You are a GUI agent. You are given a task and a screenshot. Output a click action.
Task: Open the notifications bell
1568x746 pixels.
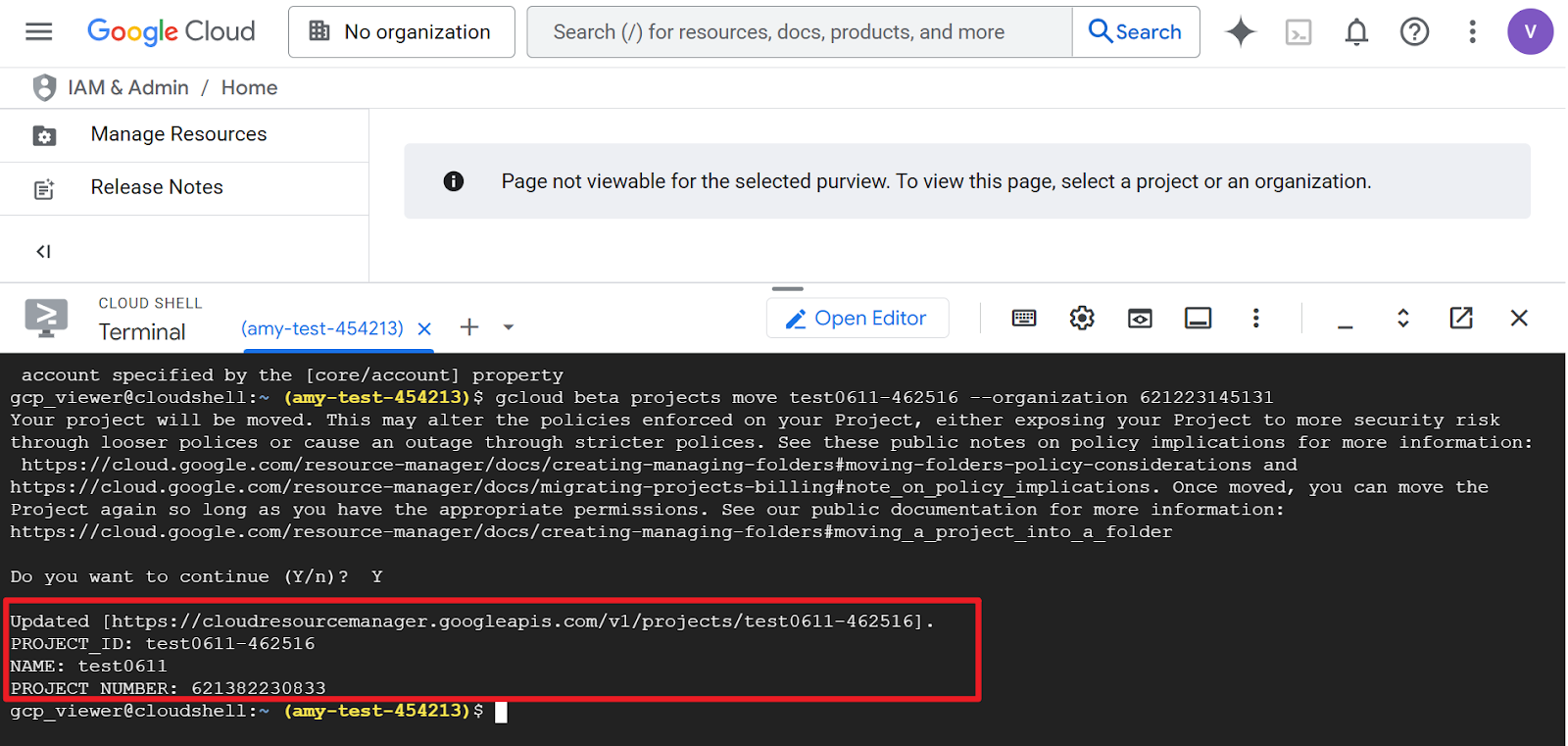(x=1356, y=32)
